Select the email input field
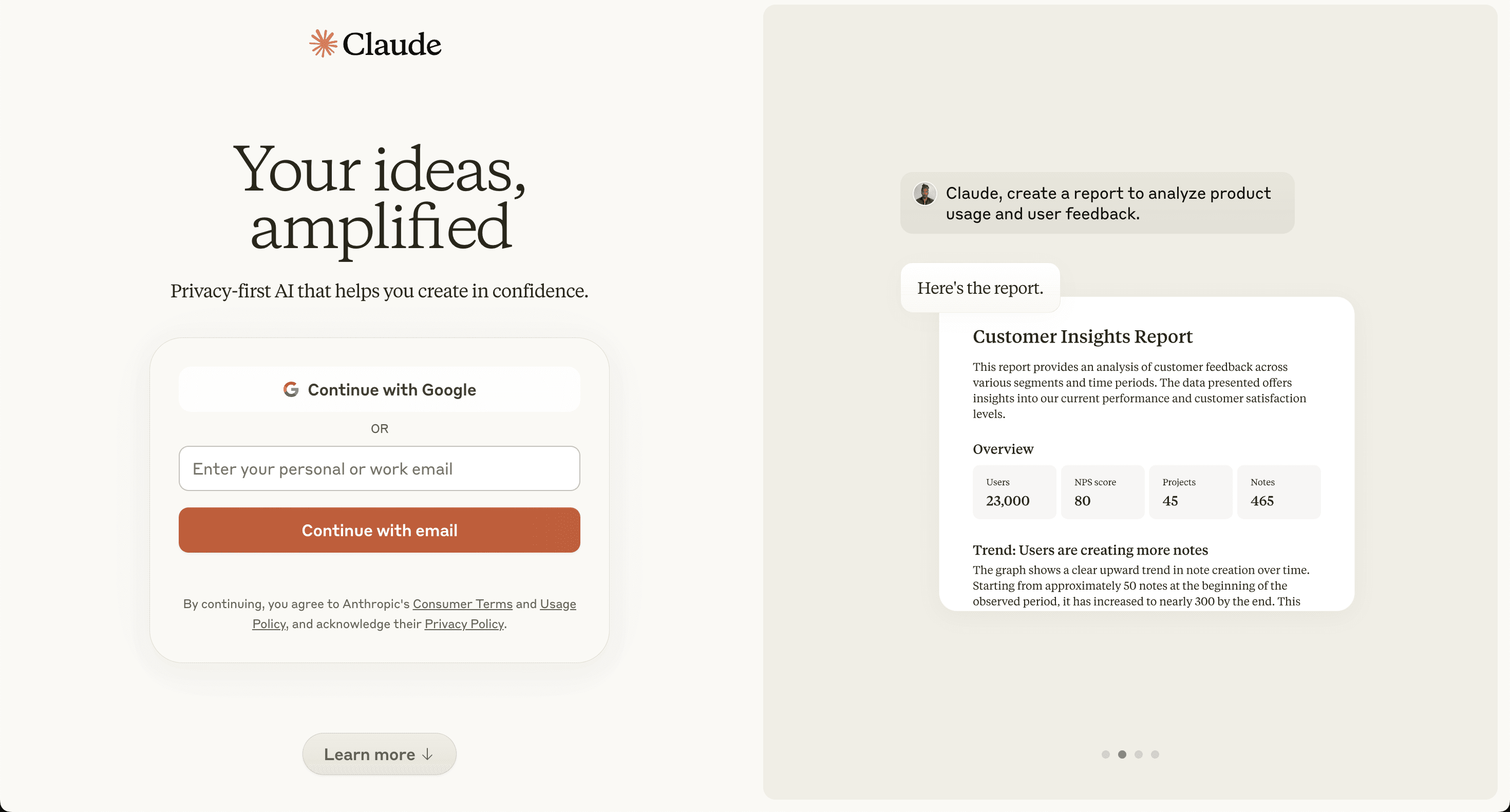This screenshot has height=812, width=1510. [380, 468]
